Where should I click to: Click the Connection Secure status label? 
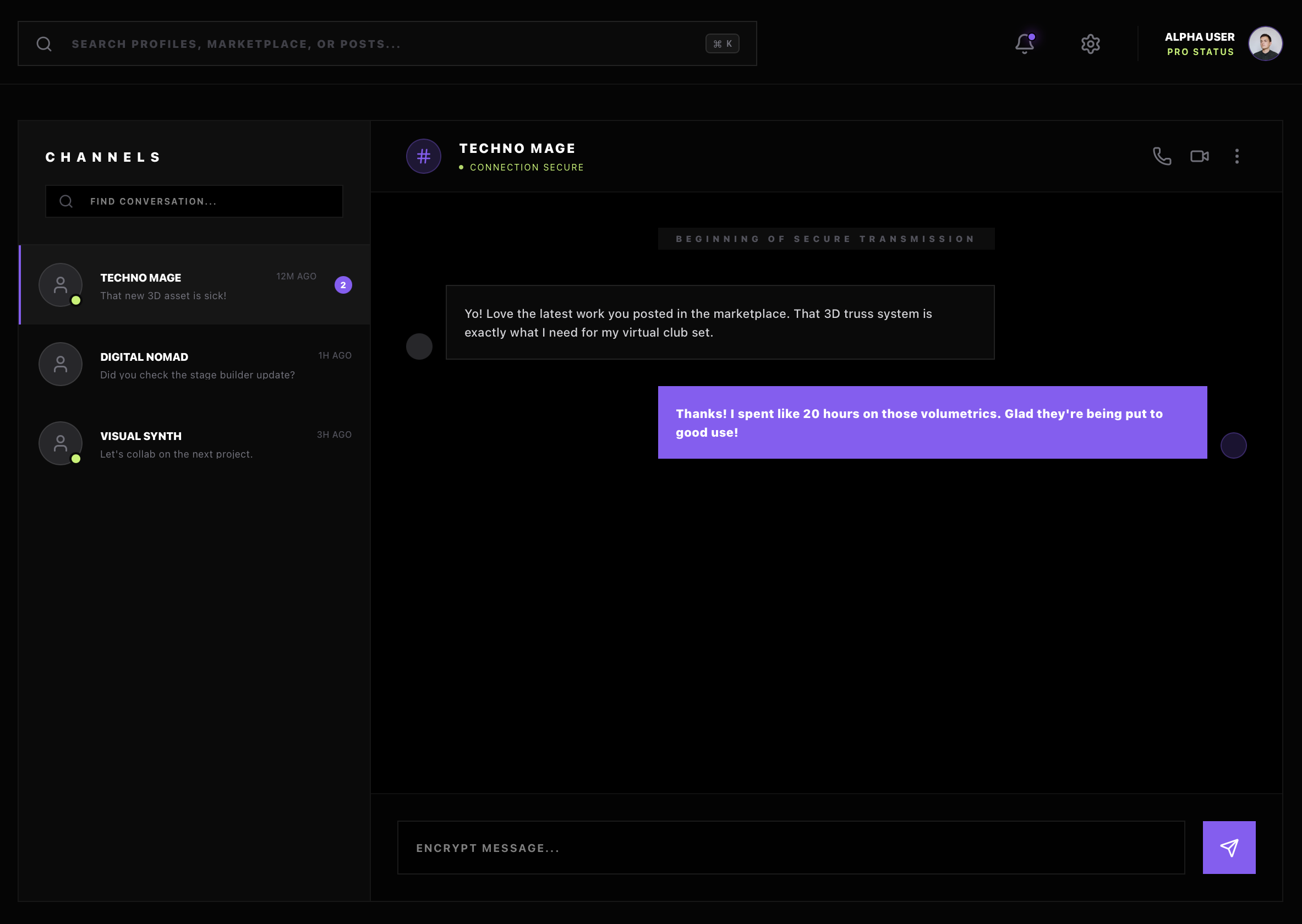(x=527, y=167)
